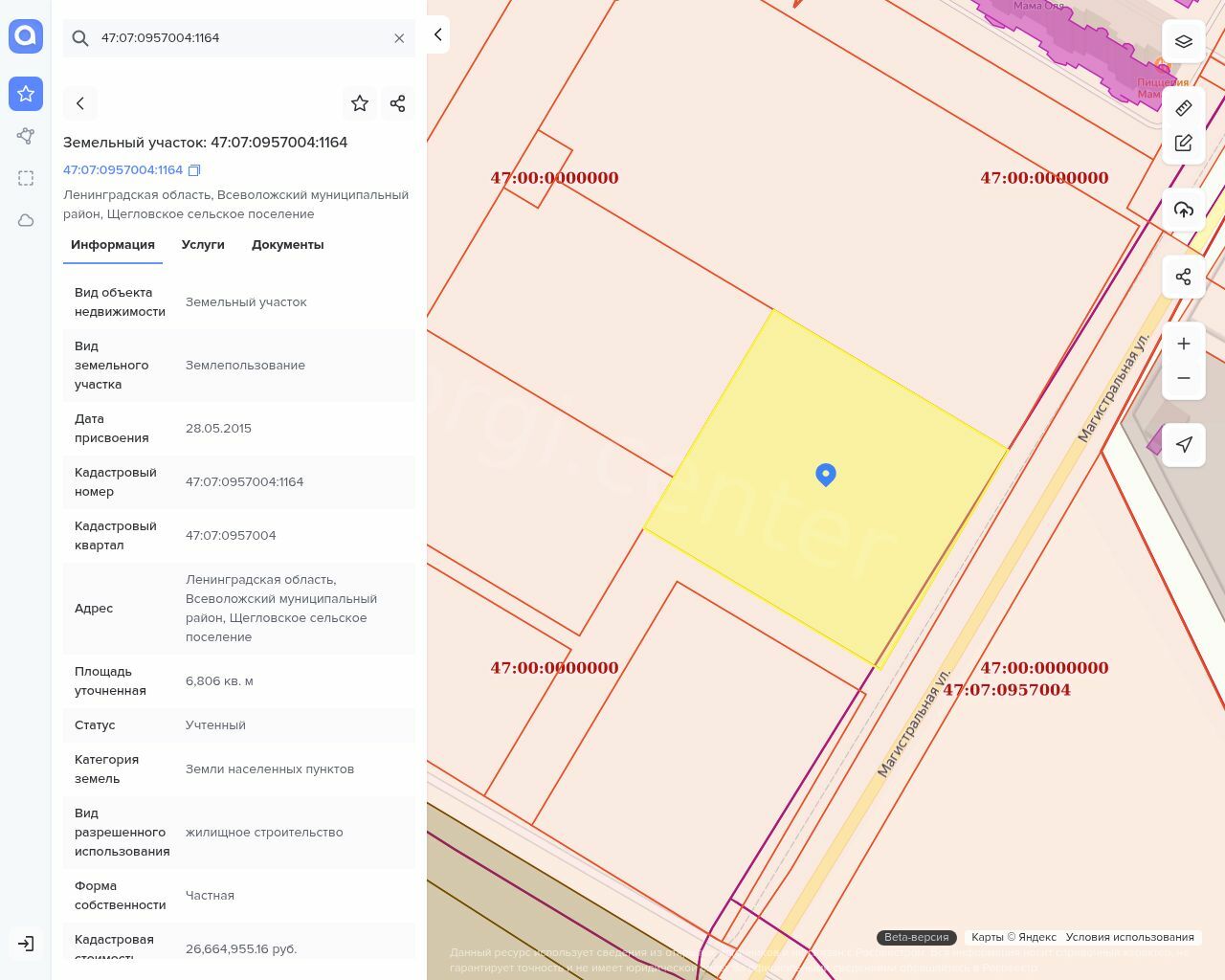Click the search input field
1225x980 pixels.
tap(239, 38)
